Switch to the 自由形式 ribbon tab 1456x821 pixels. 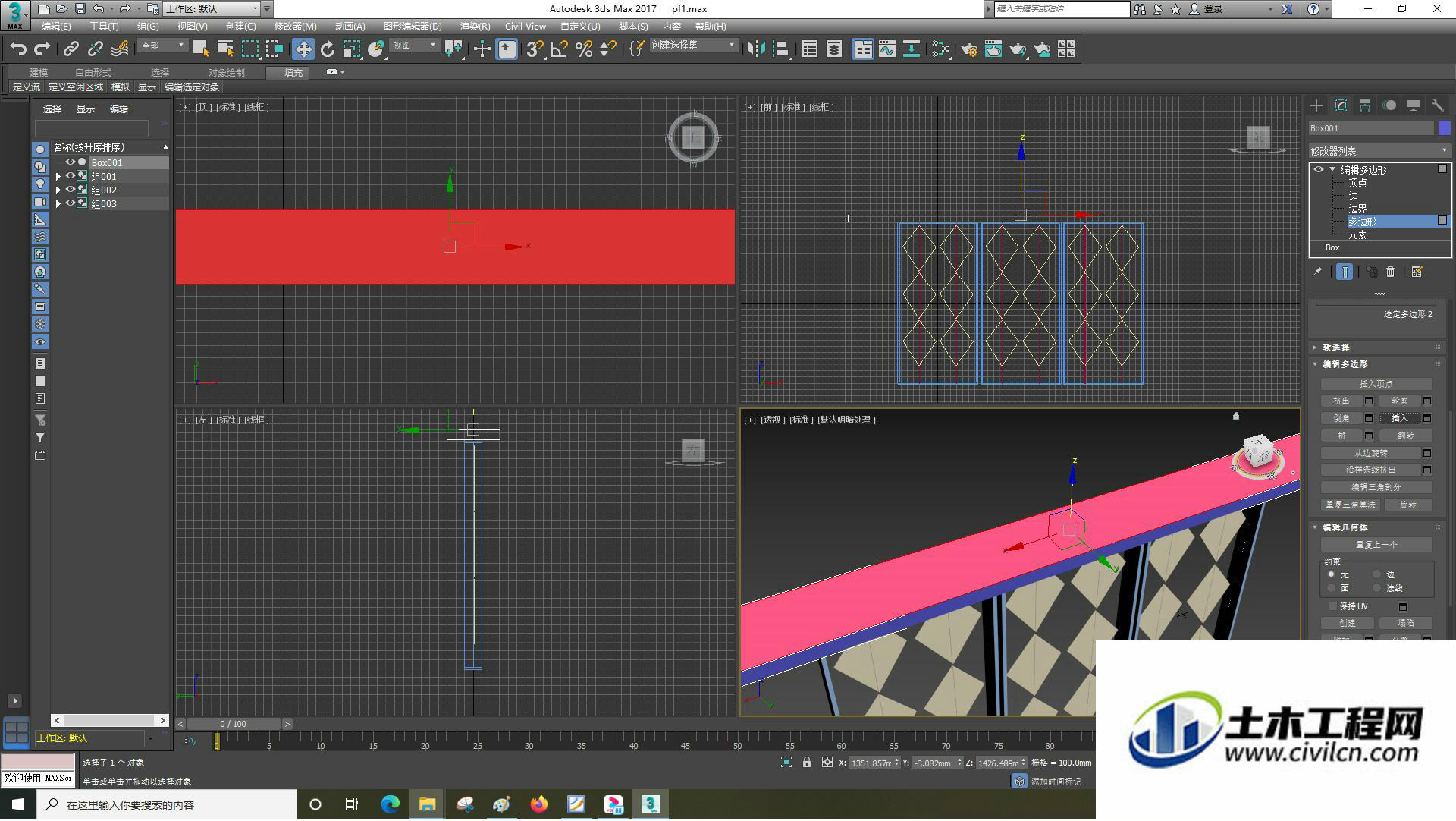point(93,73)
